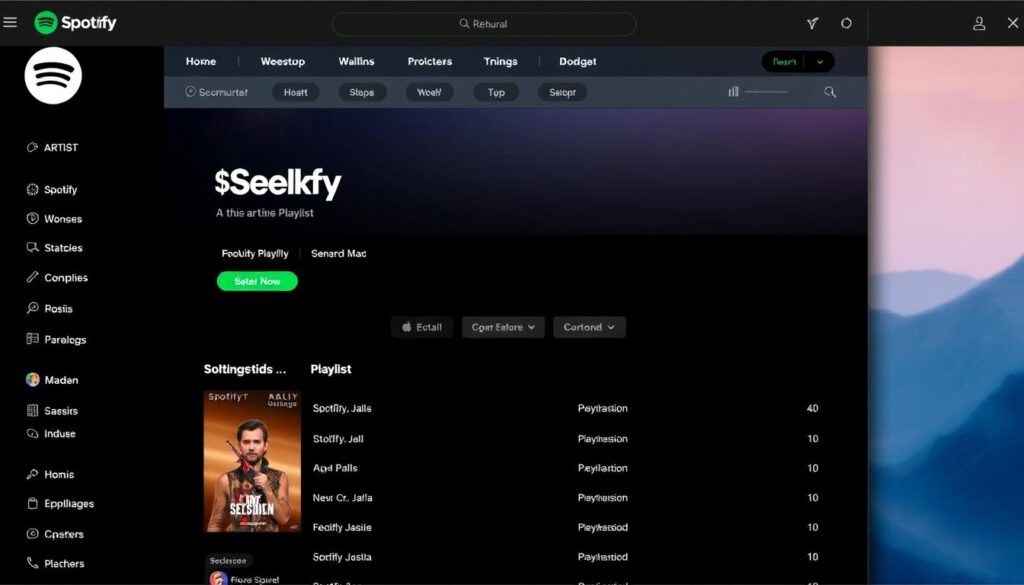Open the playlist album cover thumbnail
The height and width of the screenshot is (585, 1024).
click(252, 461)
